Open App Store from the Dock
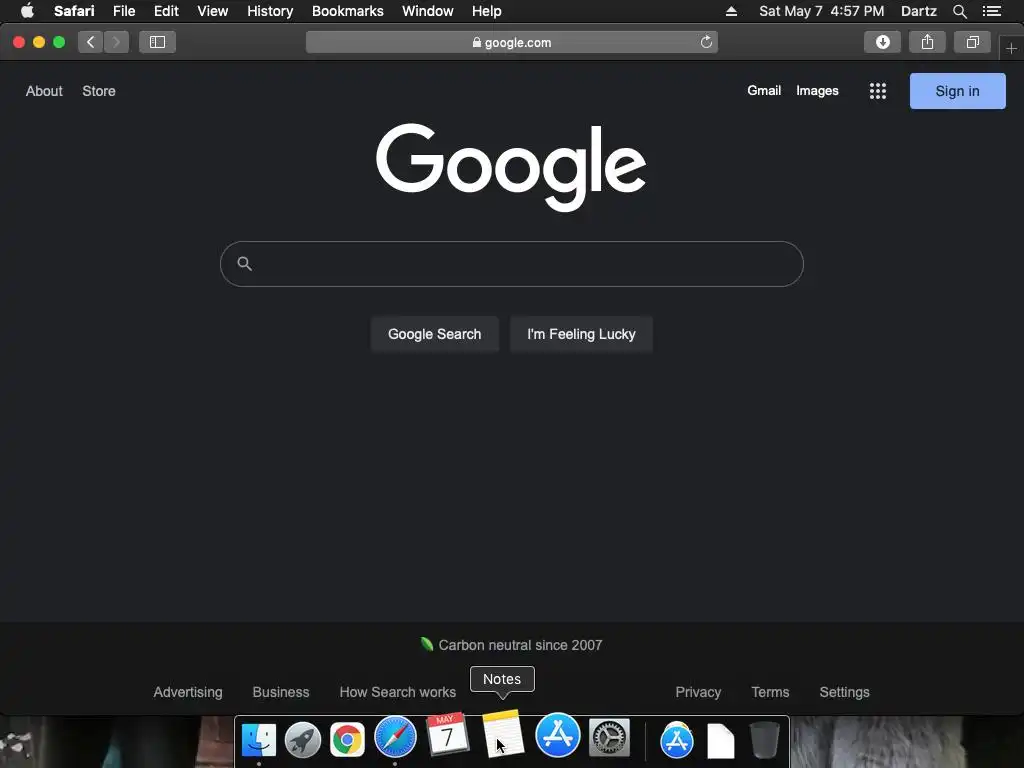 pyautogui.click(x=558, y=735)
